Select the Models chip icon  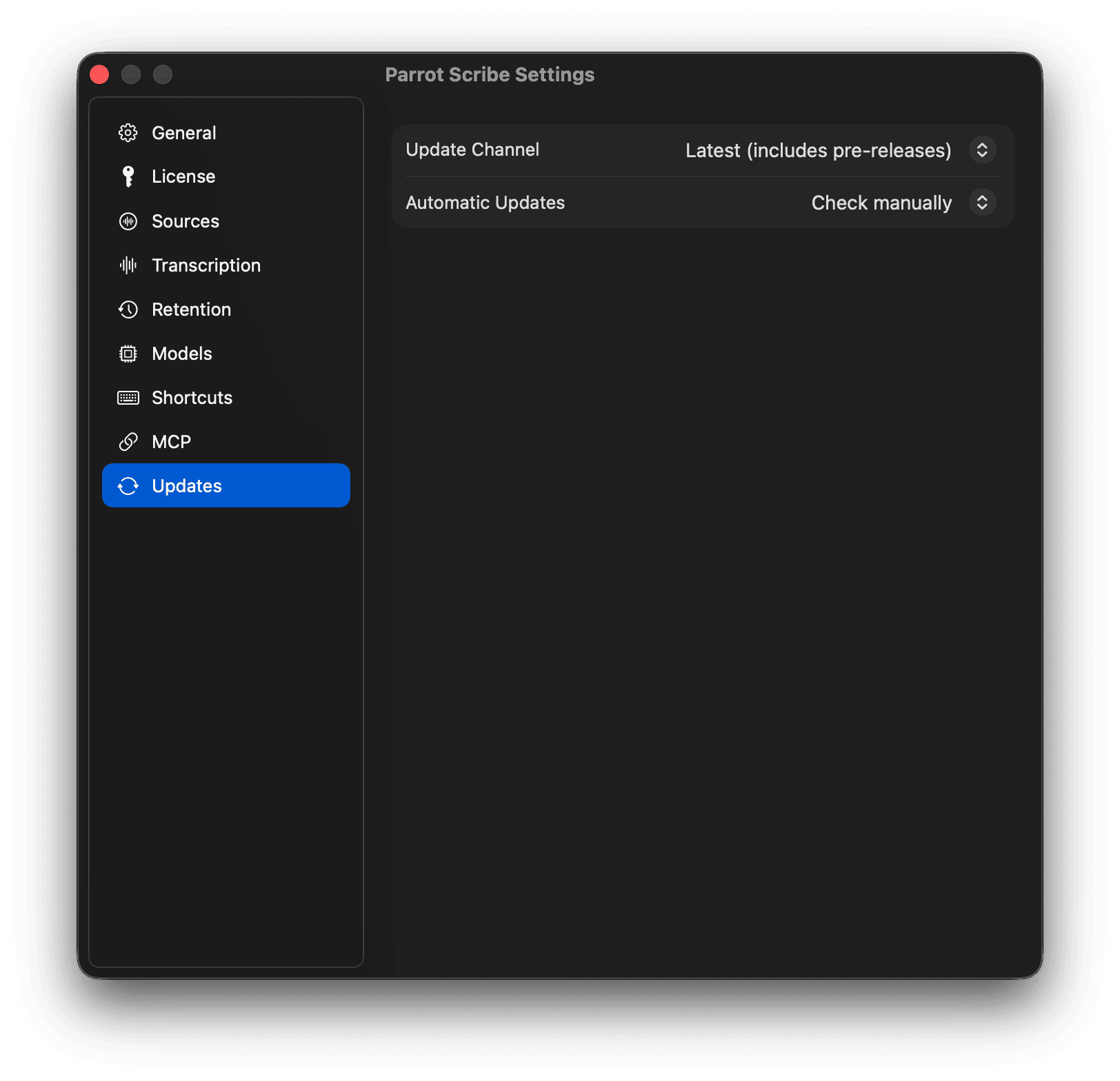(x=128, y=353)
